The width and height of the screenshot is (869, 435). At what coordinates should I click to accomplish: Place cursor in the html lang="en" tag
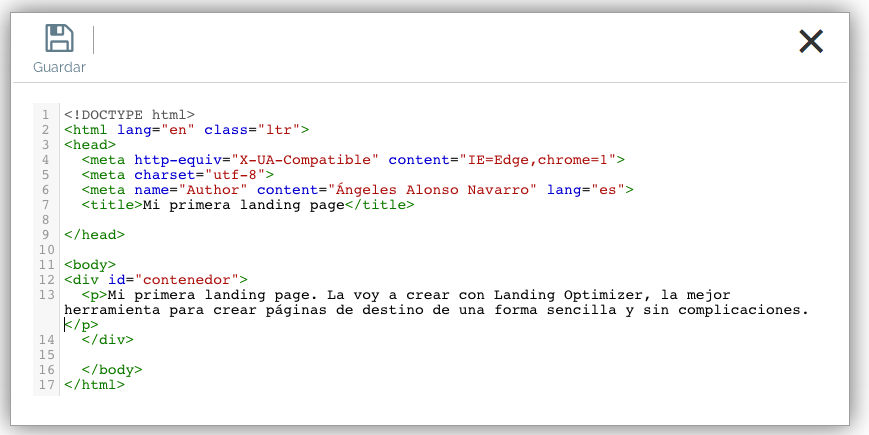[x=186, y=130]
